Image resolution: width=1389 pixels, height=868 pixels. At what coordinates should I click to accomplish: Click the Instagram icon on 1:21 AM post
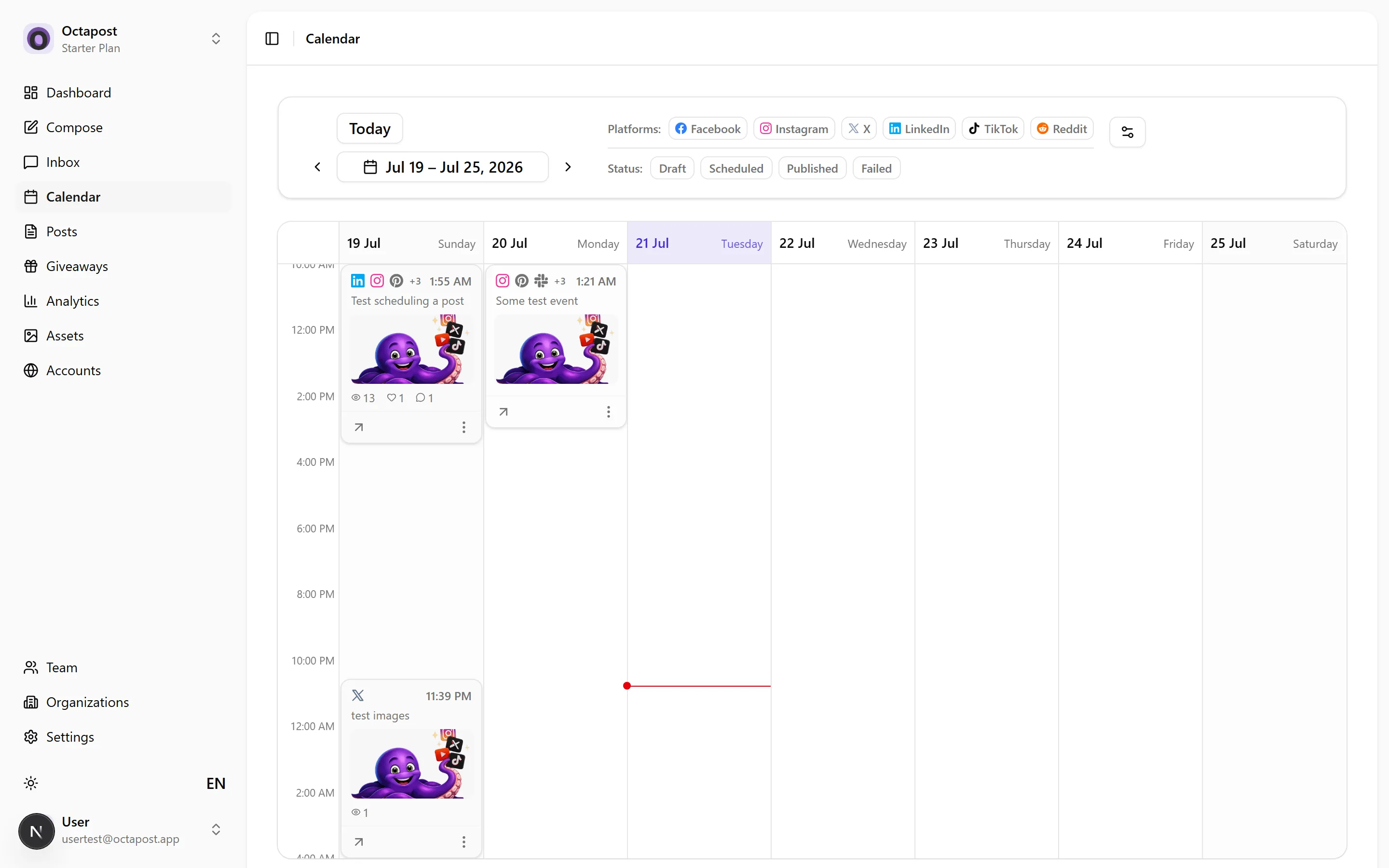502,281
